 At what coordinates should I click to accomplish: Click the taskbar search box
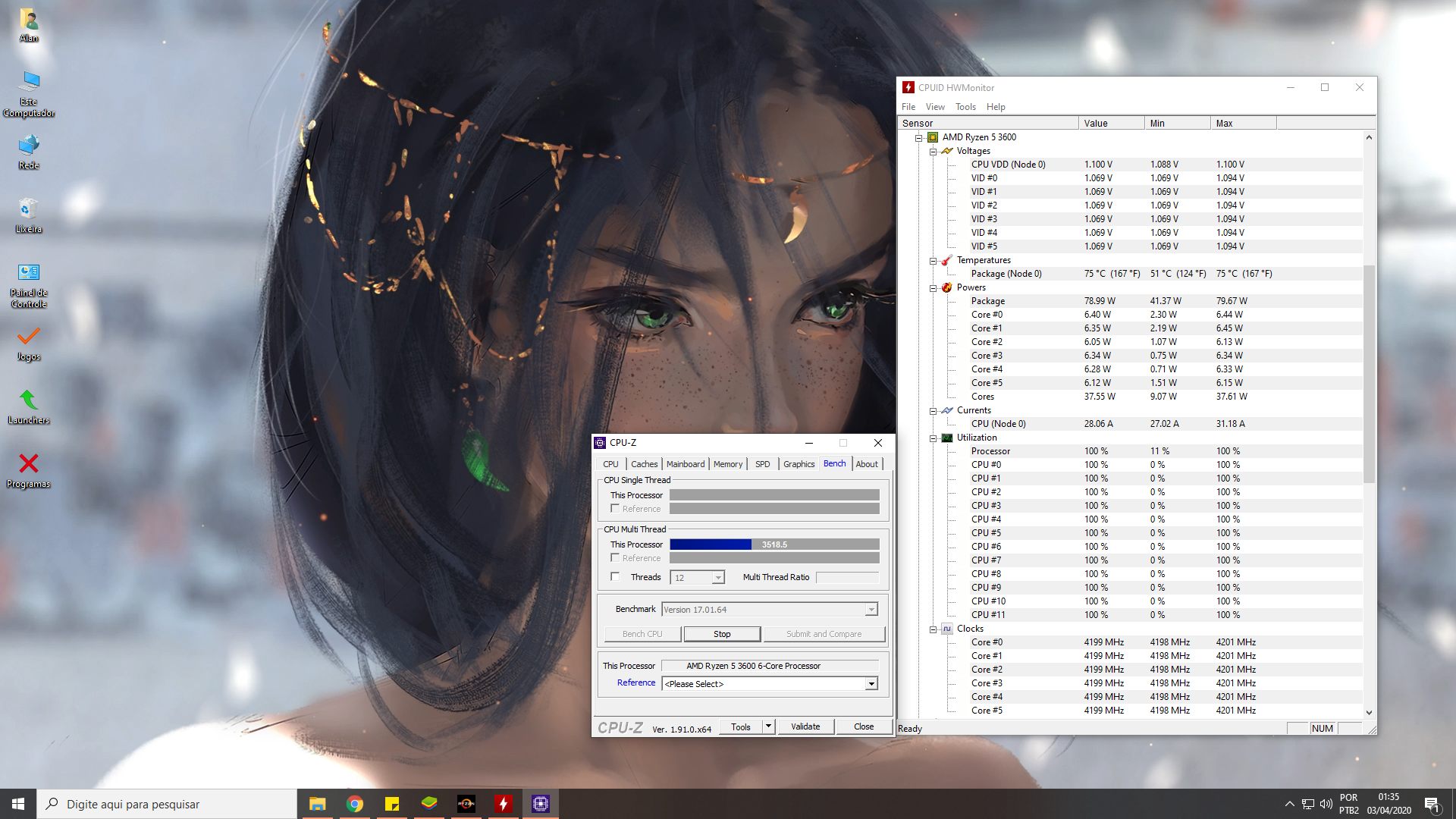(x=167, y=804)
